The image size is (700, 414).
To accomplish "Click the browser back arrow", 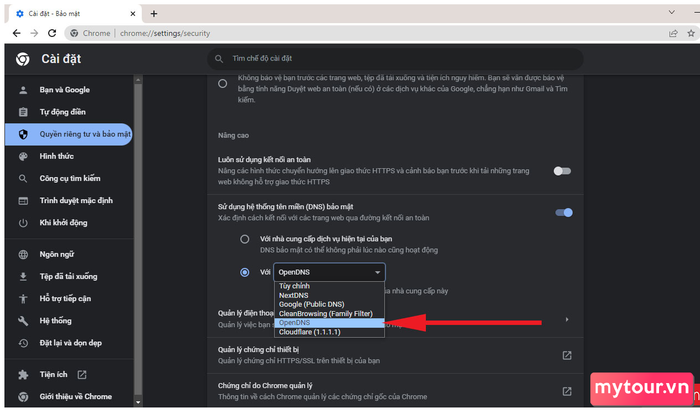I will [17, 33].
